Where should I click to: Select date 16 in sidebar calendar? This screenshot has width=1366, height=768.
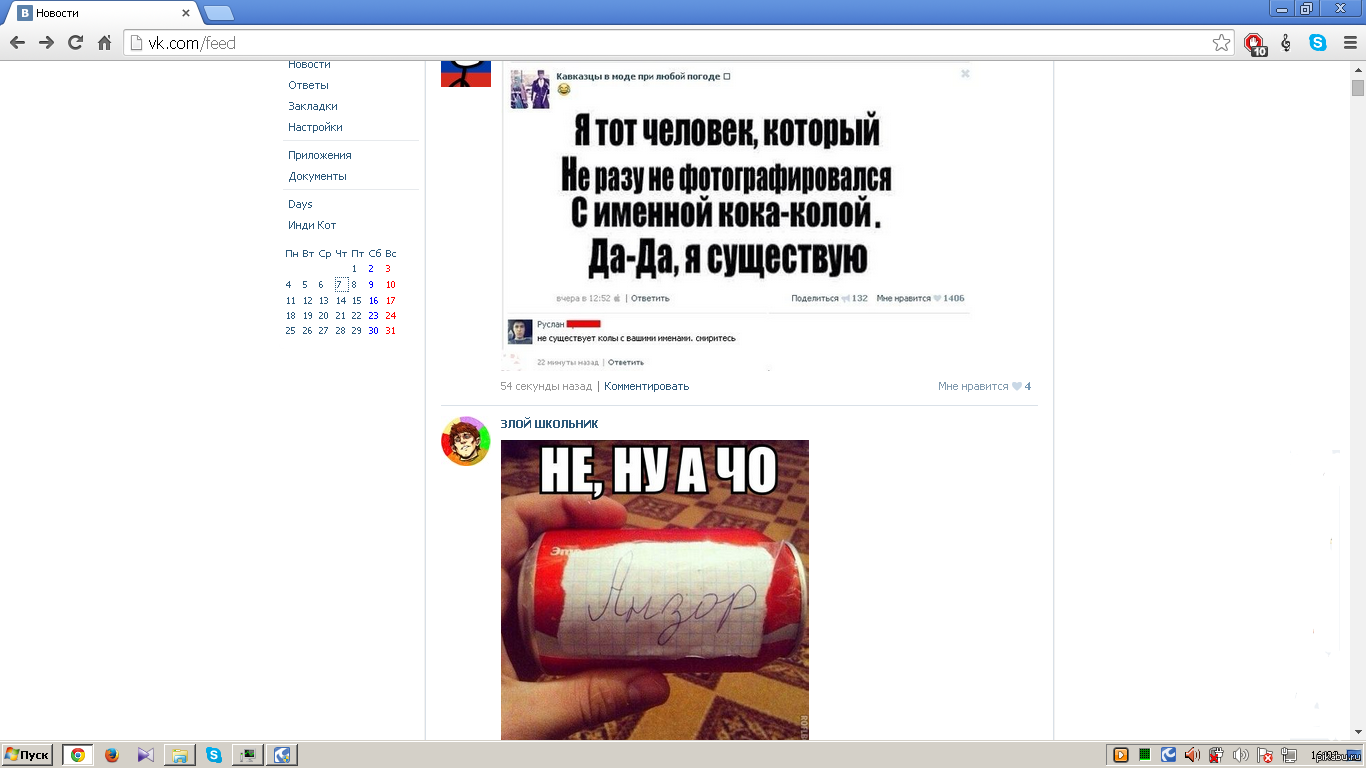[x=373, y=300]
